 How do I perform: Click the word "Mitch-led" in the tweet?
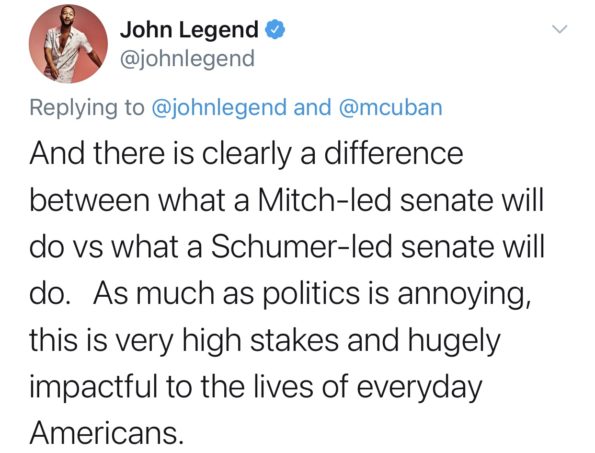coord(324,200)
